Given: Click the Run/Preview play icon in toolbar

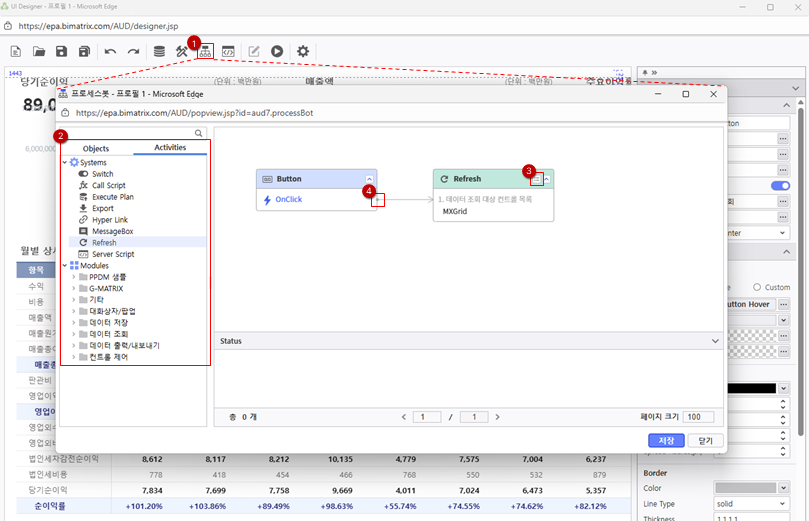Looking at the screenshot, I should (x=276, y=51).
